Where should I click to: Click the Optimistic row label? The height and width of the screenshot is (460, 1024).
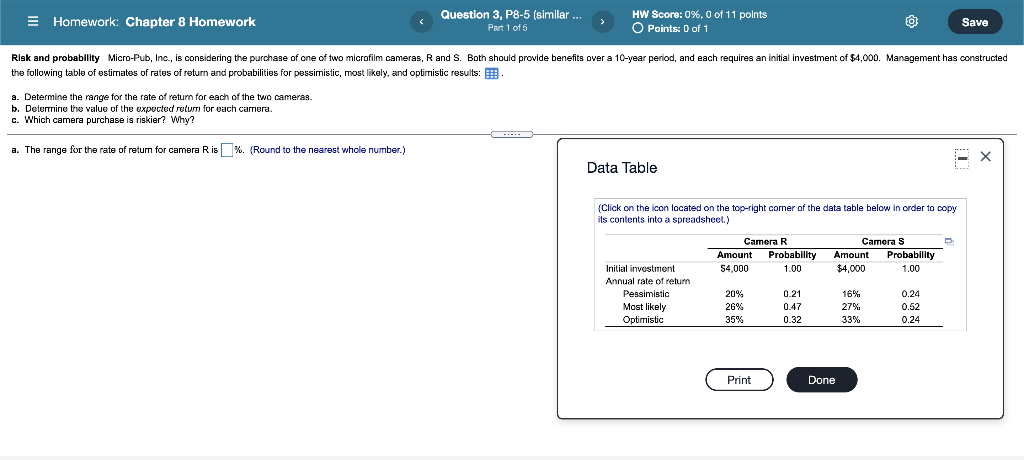coord(643,320)
